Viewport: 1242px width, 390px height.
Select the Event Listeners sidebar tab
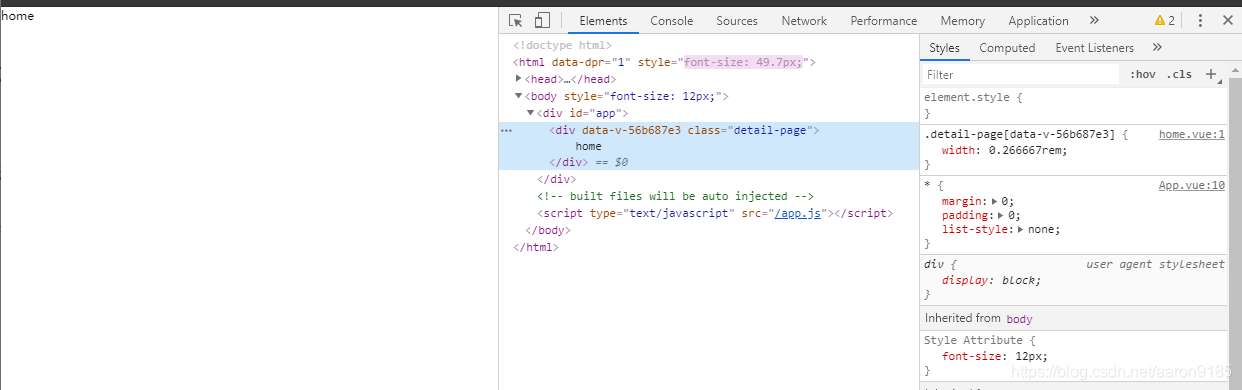1094,47
